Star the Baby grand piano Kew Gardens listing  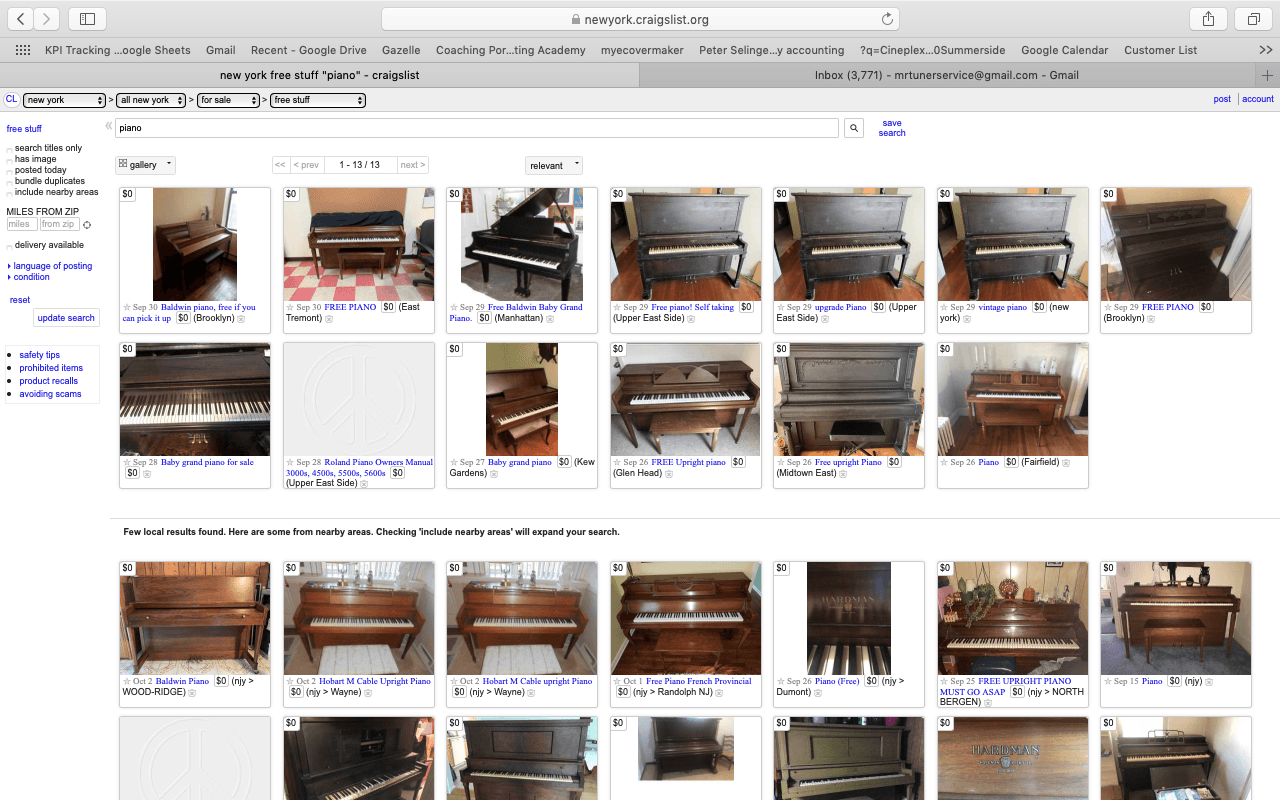tap(455, 463)
